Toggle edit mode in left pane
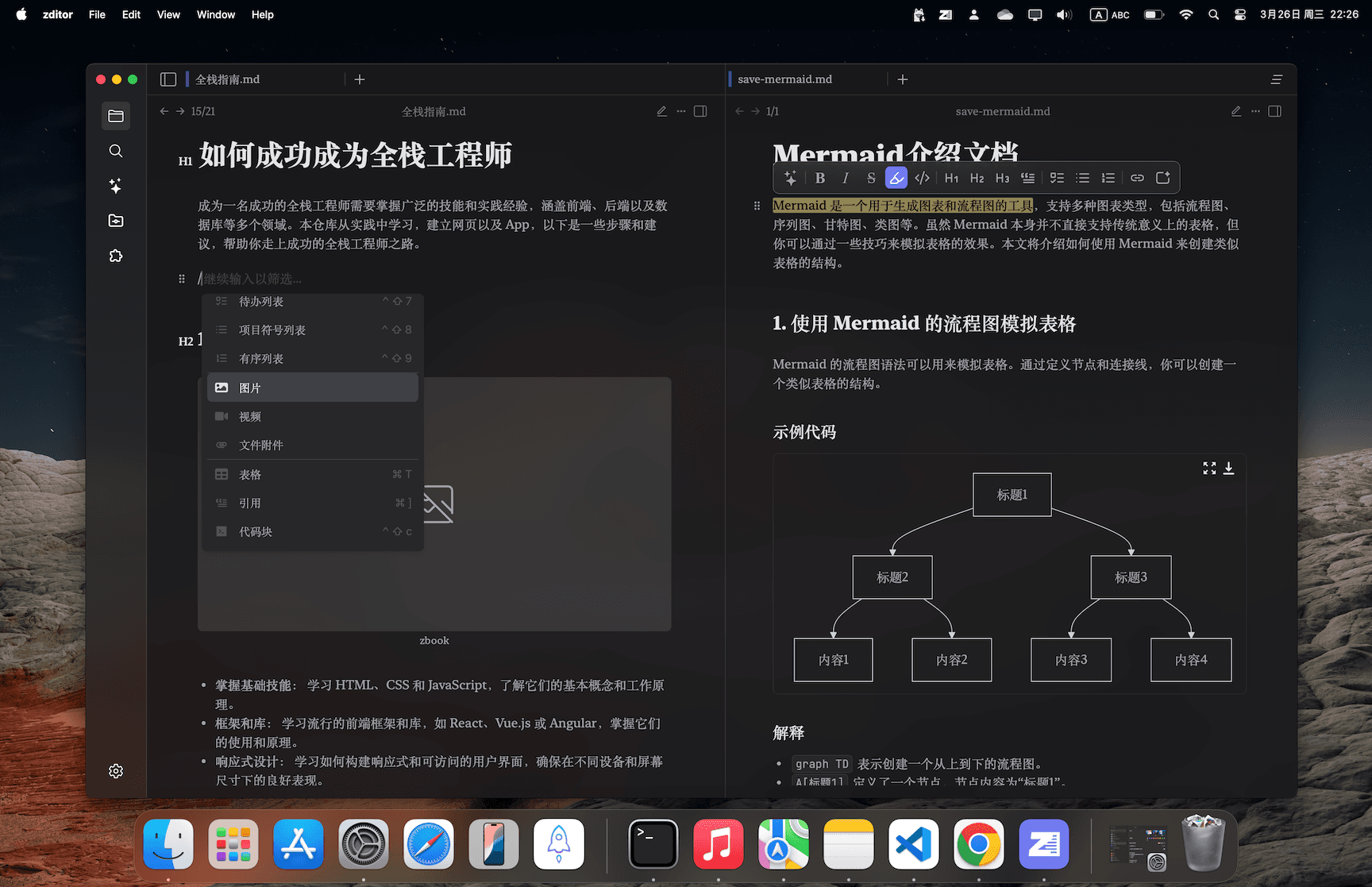Image resolution: width=1372 pixels, height=887 pixels. pos(661,111)
